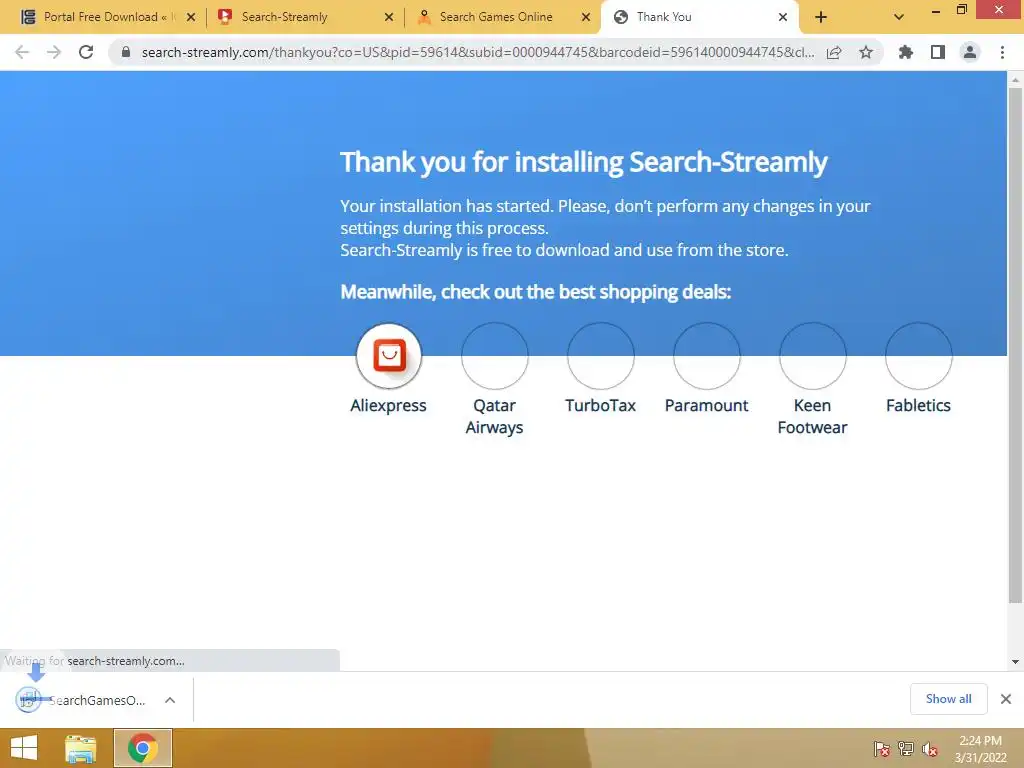
Task: Close the Search Games Online tab
Action: point(586,18)
